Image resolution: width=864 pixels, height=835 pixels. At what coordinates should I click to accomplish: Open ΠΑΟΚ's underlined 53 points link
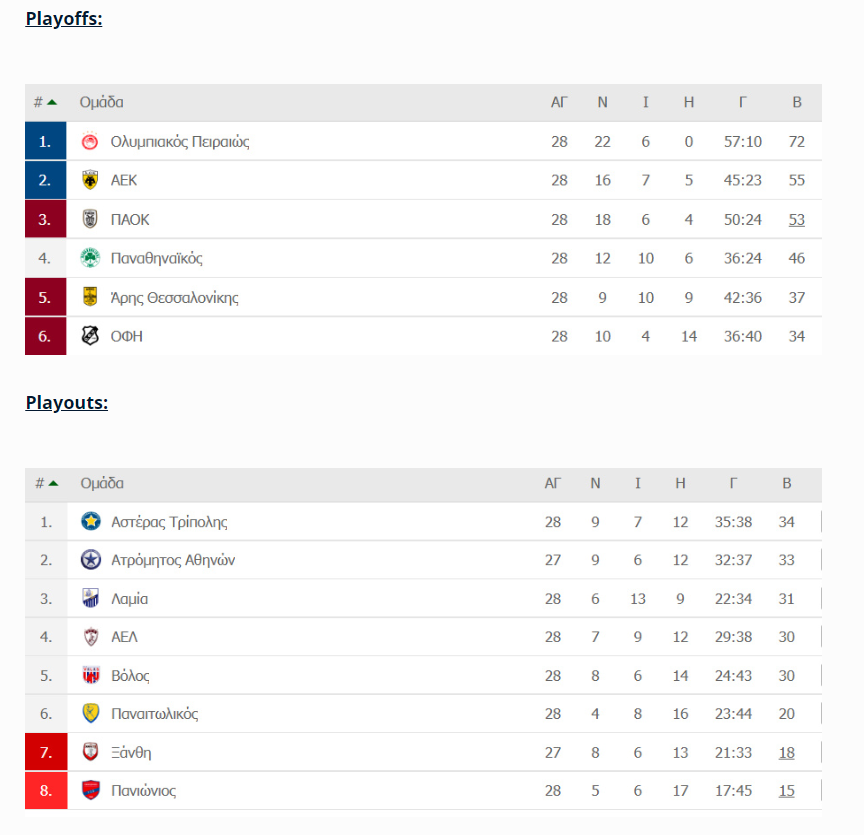pyautogui.click(x=797, y=220)
